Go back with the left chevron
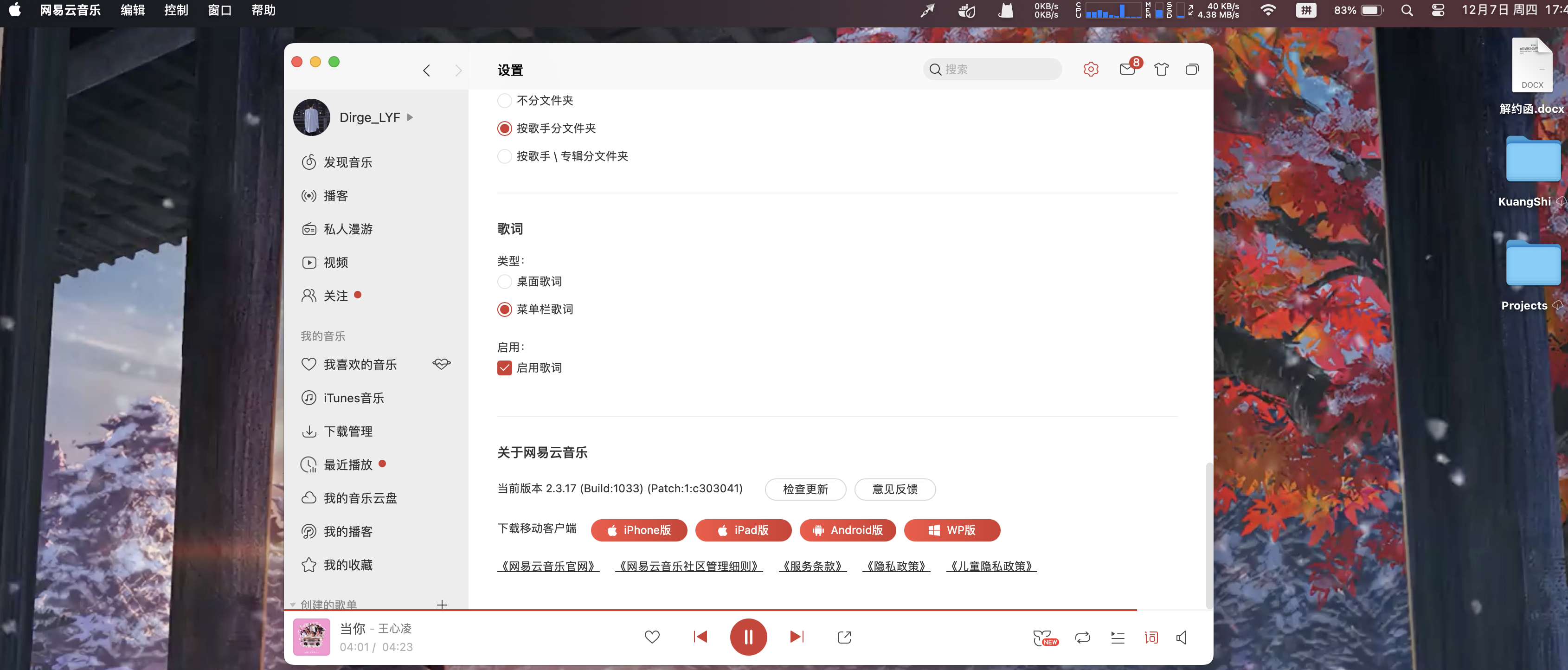The width and height of the screenshot is (1568, 670). (x=427, y=71)
